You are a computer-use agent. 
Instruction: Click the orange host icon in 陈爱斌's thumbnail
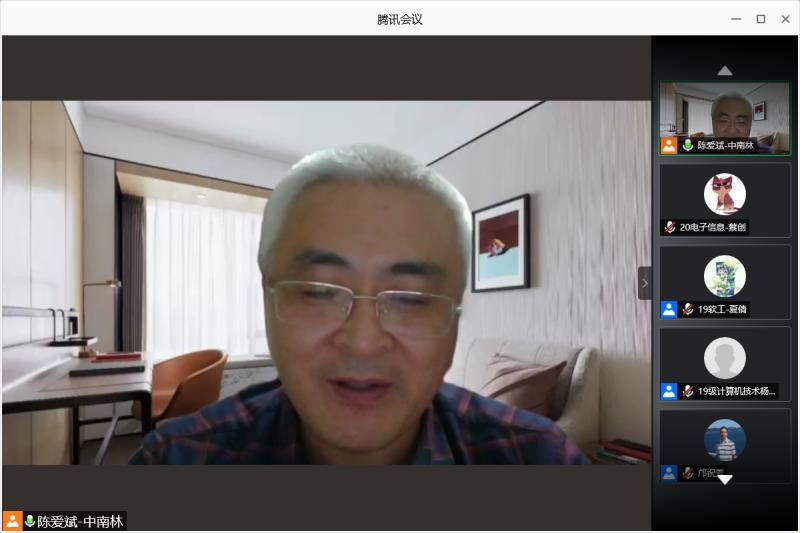click(669, 146)
